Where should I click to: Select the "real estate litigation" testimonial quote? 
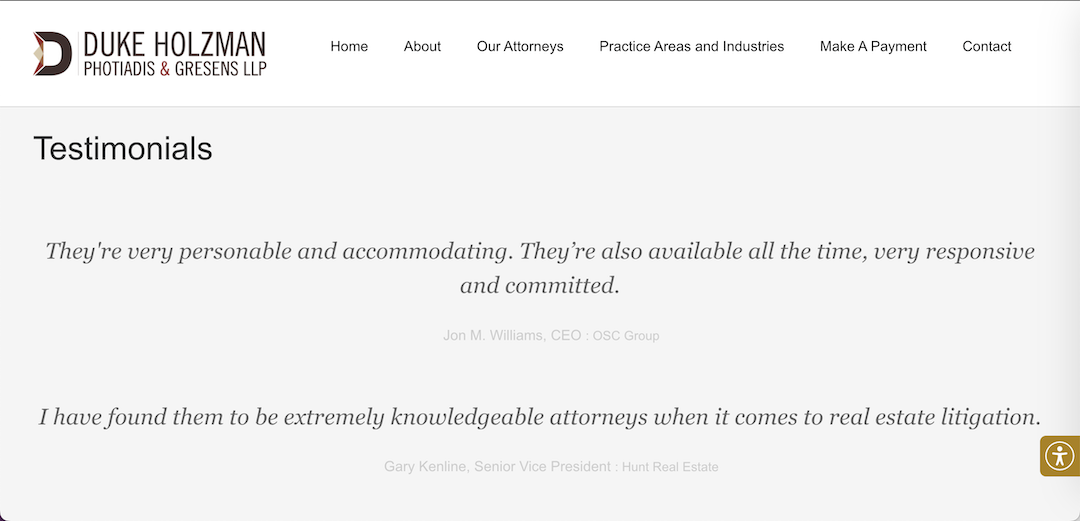(x=540, y=416)
